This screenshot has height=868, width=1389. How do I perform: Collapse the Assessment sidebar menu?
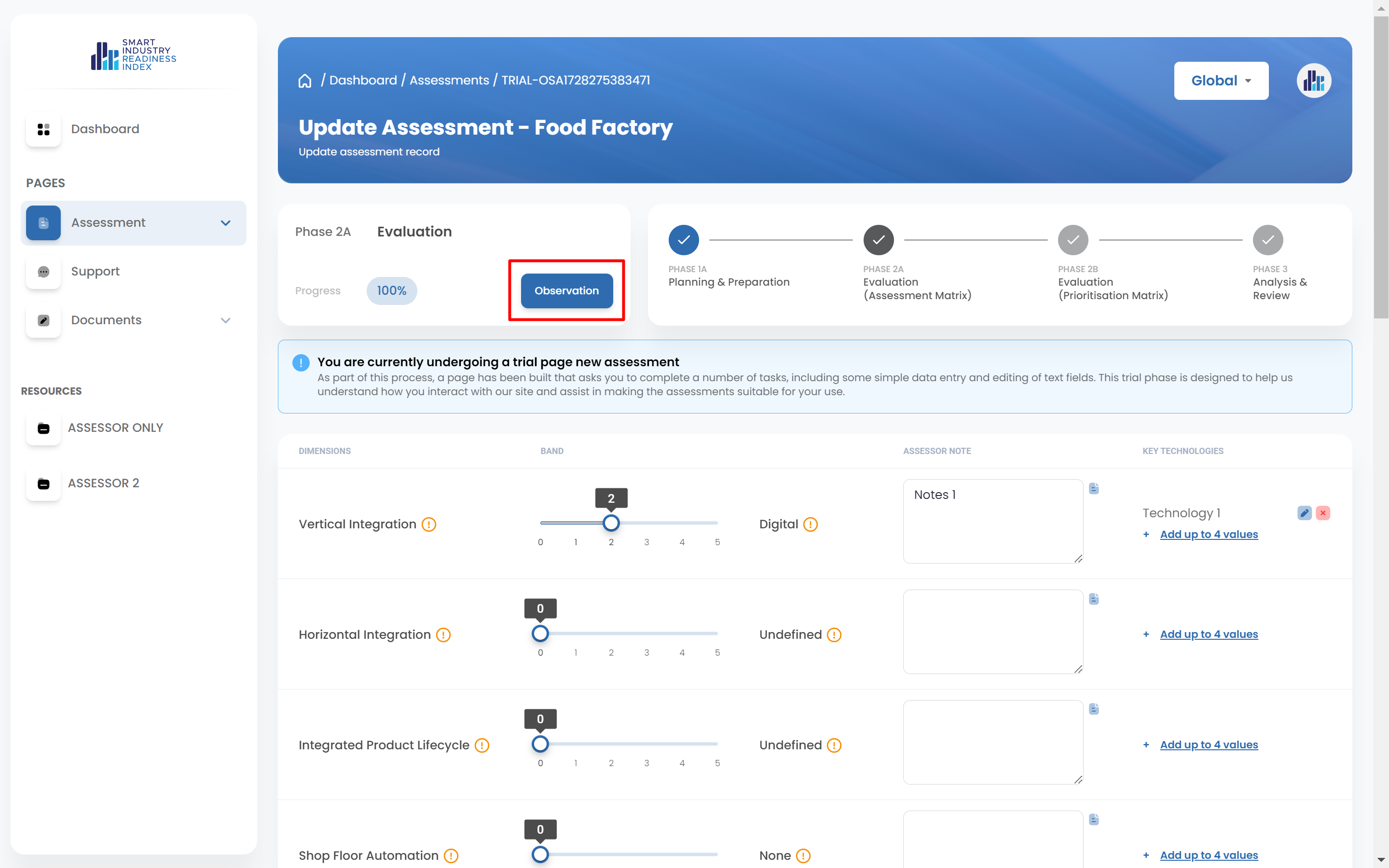(x=226, y=223)
